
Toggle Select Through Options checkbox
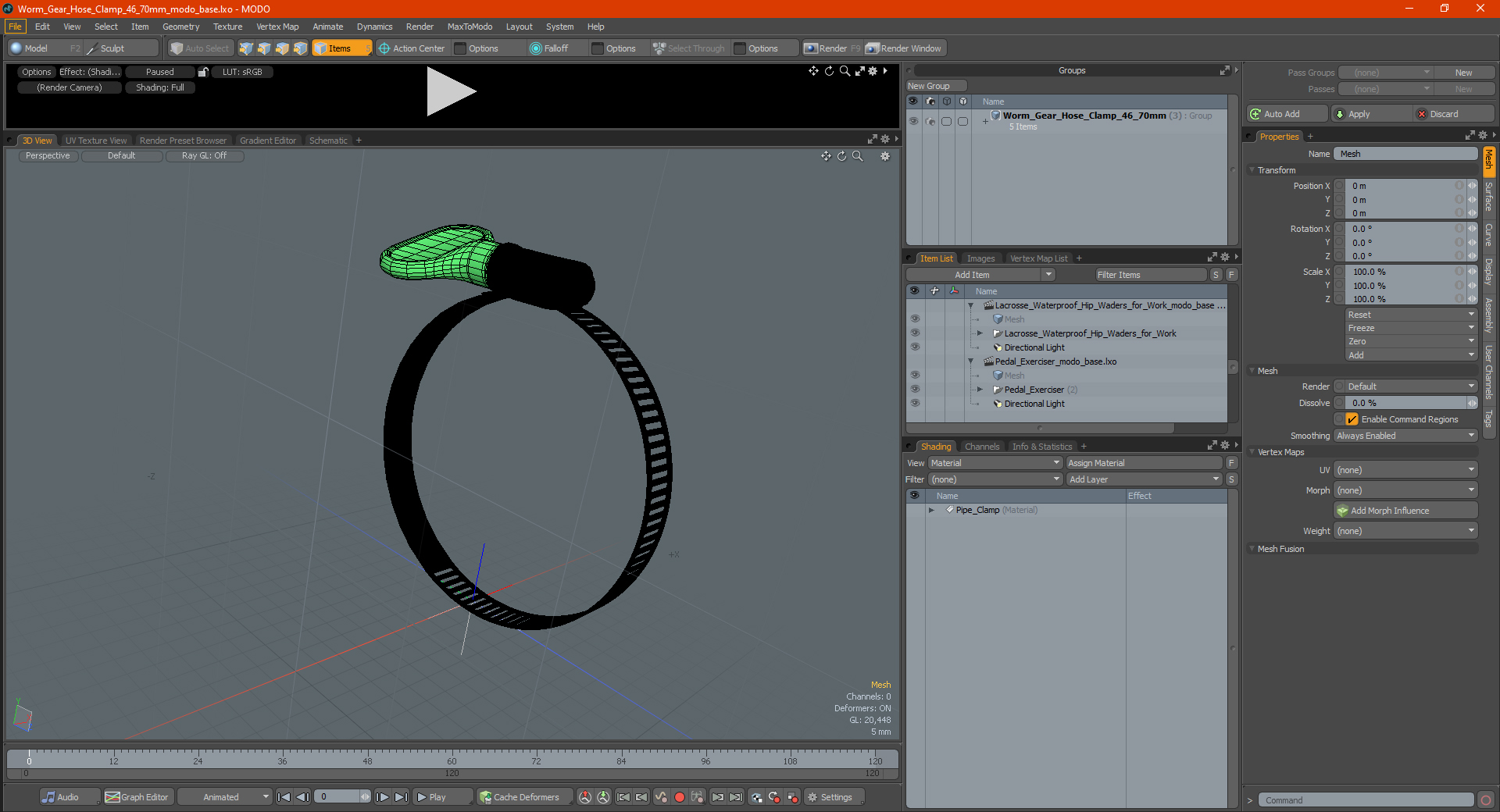tap(741, 48)
